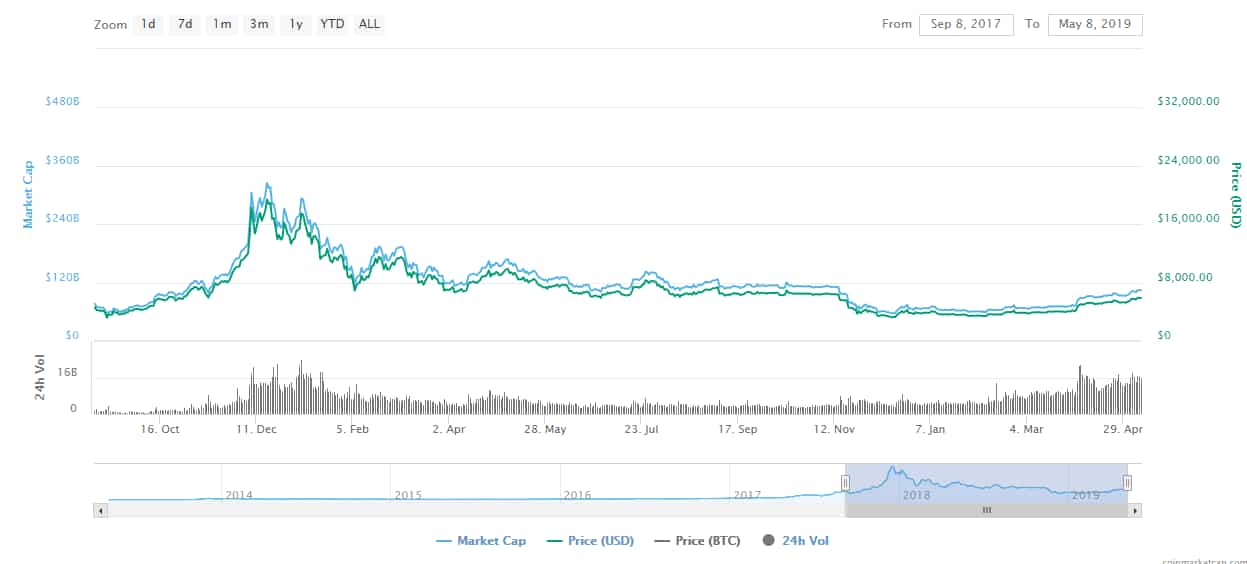The height and width of the screenshot is (564, 1247).
Task: Click the 29. Apr x-axis label
Action: click(1122, 429)
